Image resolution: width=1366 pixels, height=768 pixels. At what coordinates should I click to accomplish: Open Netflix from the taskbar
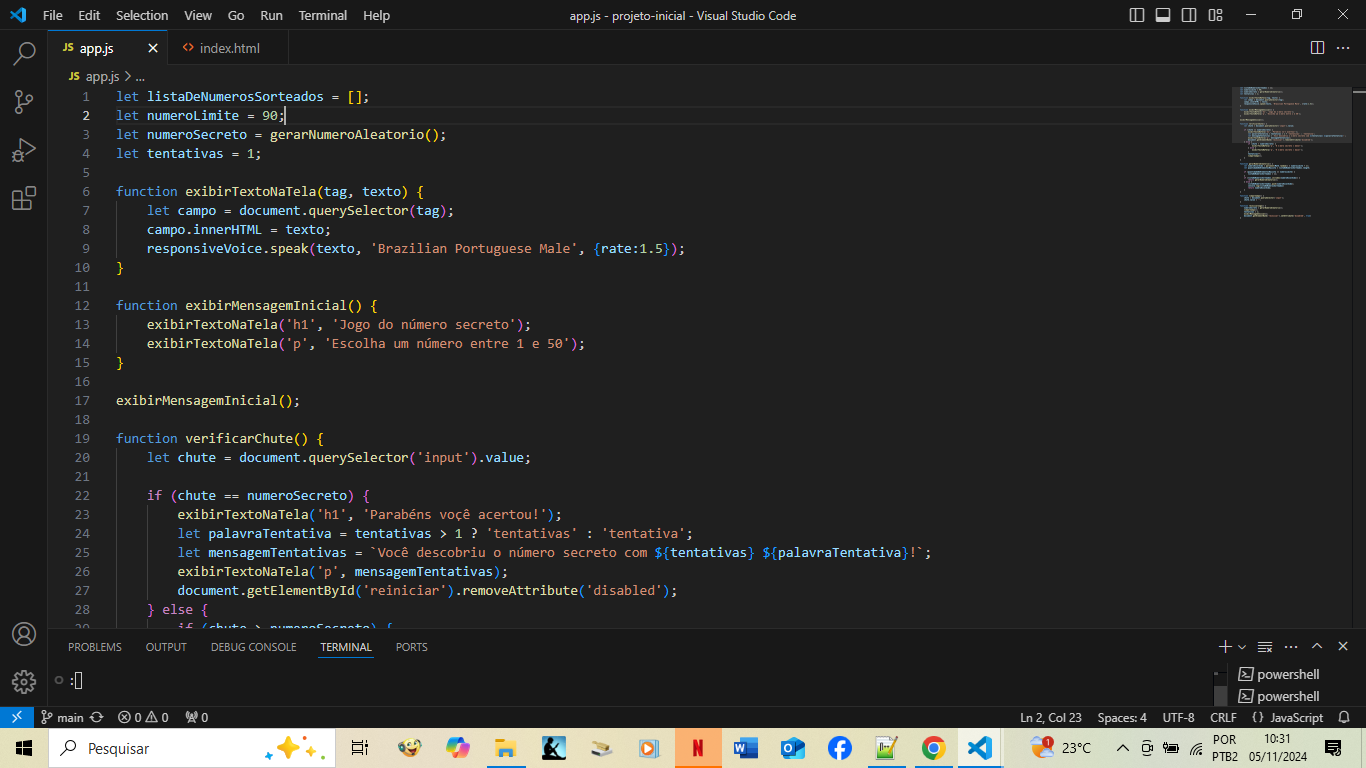(697, 748)
